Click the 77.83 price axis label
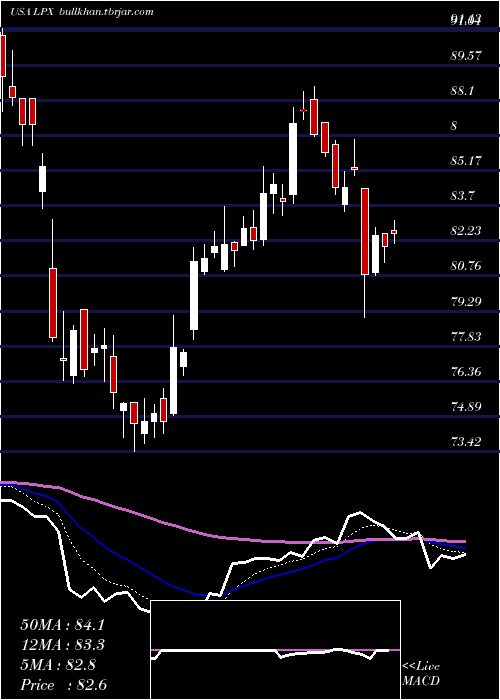Viewport: 500px width, 700px height. [x=466, y=337]
